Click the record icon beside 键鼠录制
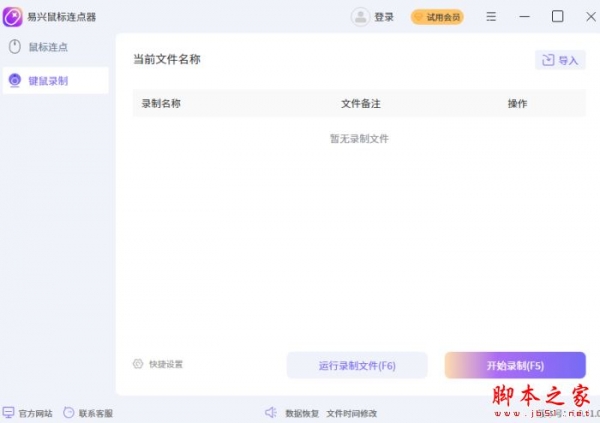600x423 pixels. coord(15,80)
